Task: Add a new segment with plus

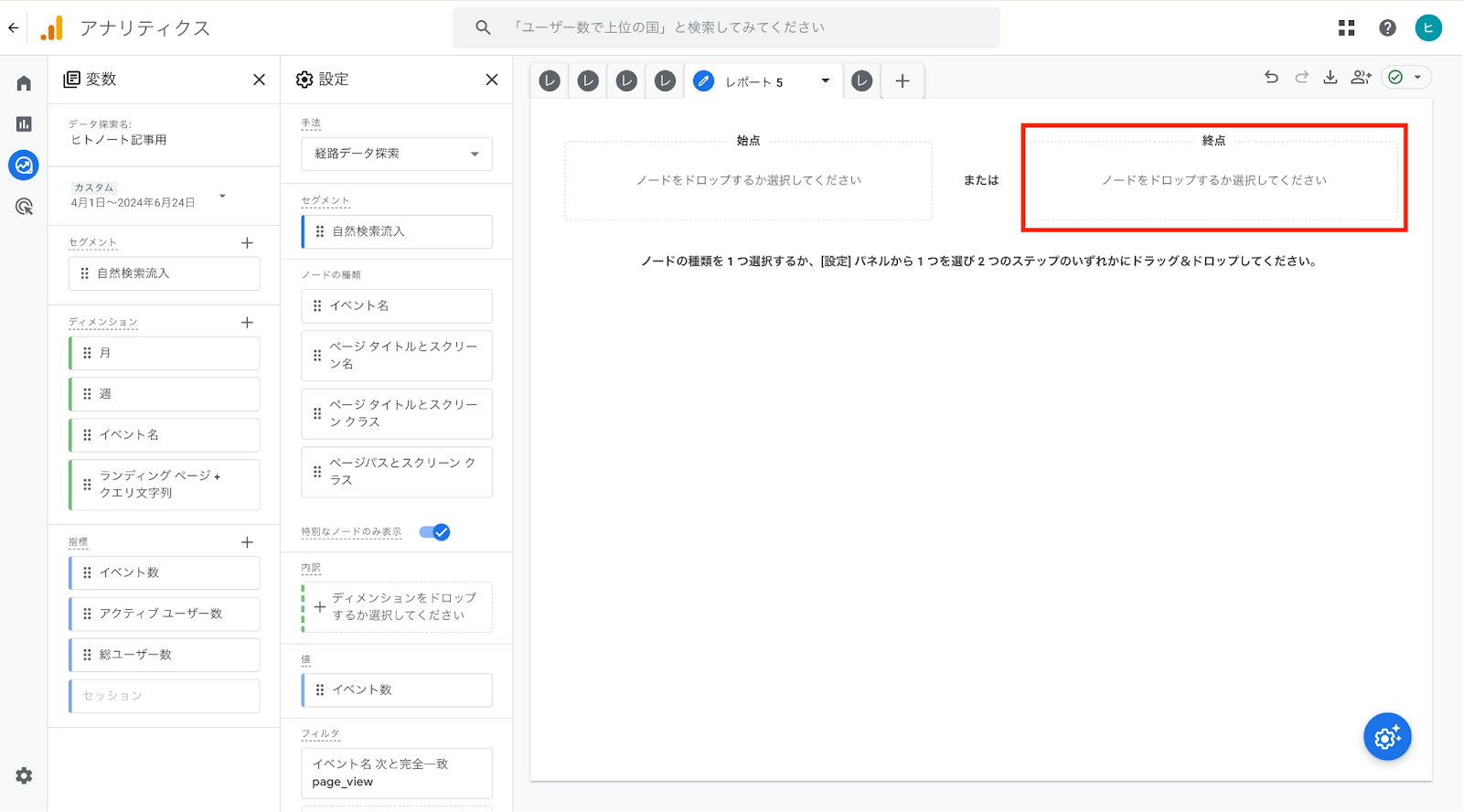Action: point(247,242)
